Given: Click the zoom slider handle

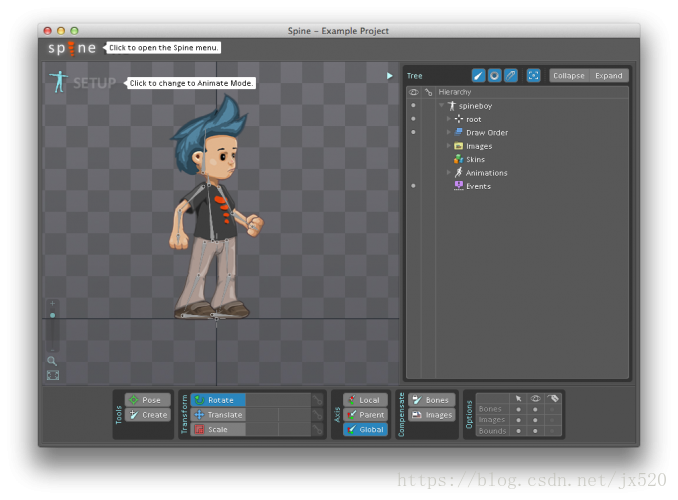Looking at the screenshot, I should pyautogui.click(x=53, y=316).
